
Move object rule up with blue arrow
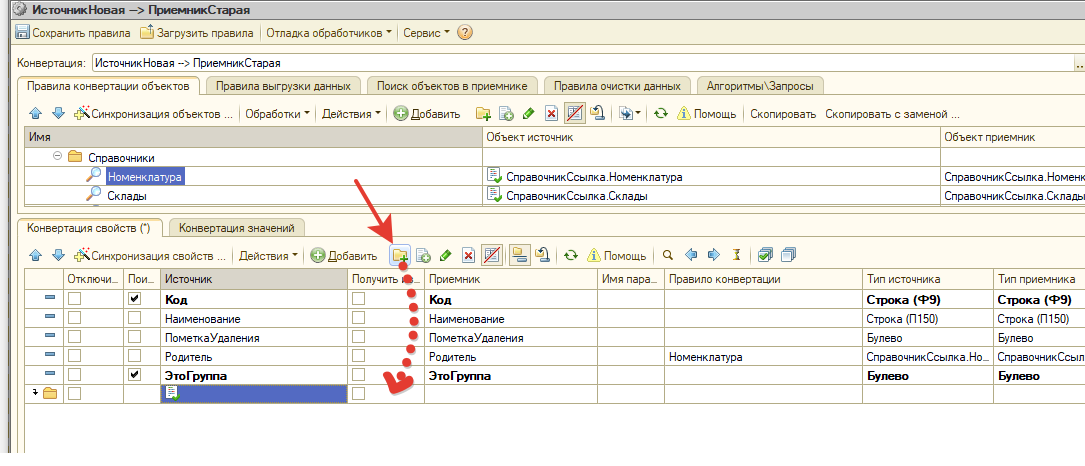(36, 114)
